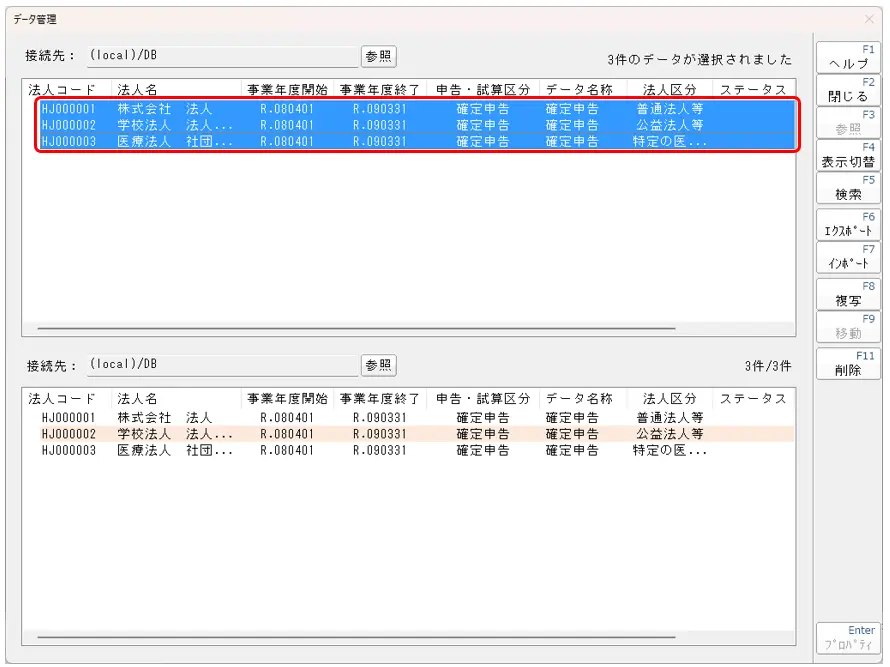The image size is (890, 667).
Task: Select HJ000001 in the lower list
Action: pos(69,418)
